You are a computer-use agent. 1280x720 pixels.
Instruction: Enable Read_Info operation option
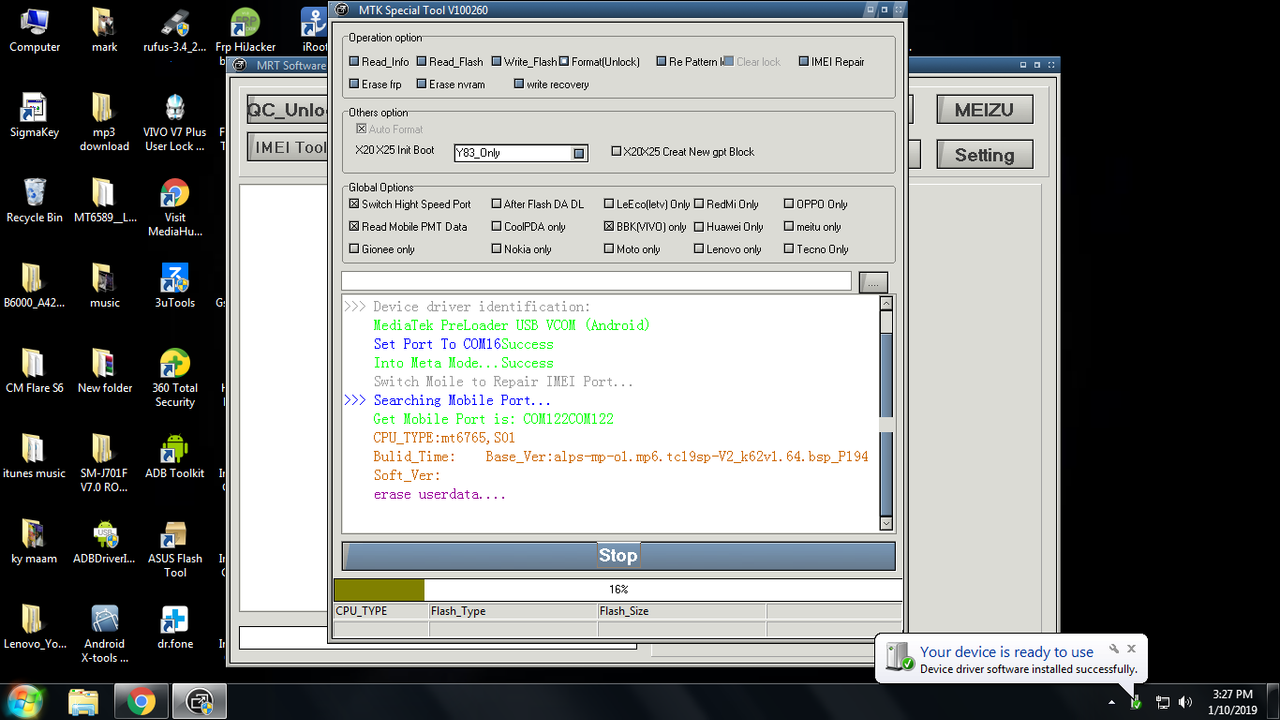(x=378, y=61)
